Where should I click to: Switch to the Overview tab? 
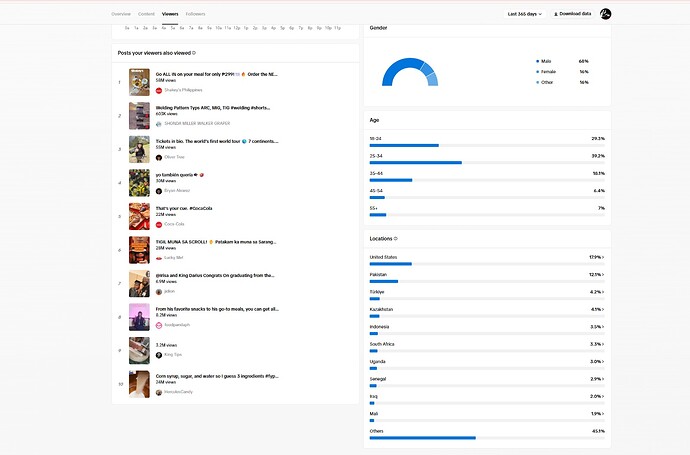[121, 14]
